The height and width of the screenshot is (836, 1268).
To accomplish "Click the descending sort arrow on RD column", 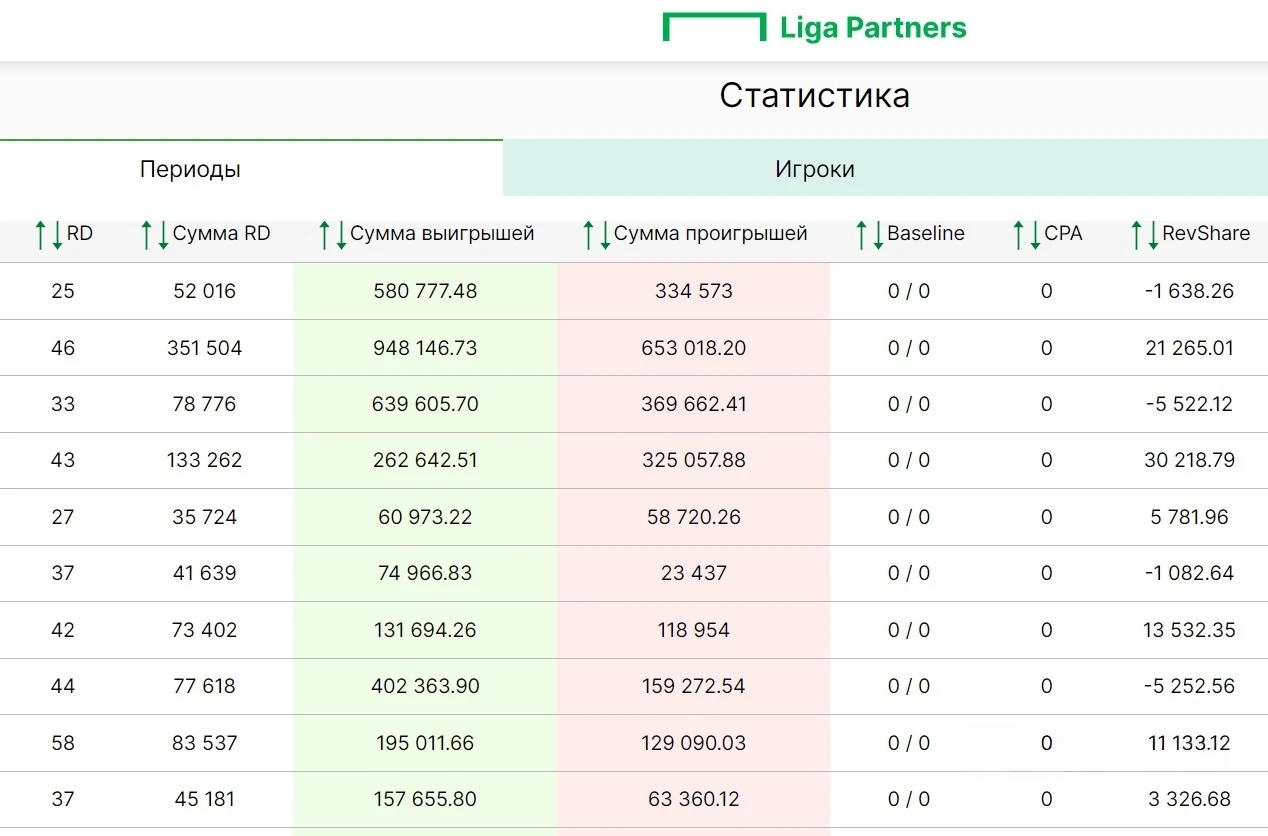I will pyautogui.click(x=58, y=234).
